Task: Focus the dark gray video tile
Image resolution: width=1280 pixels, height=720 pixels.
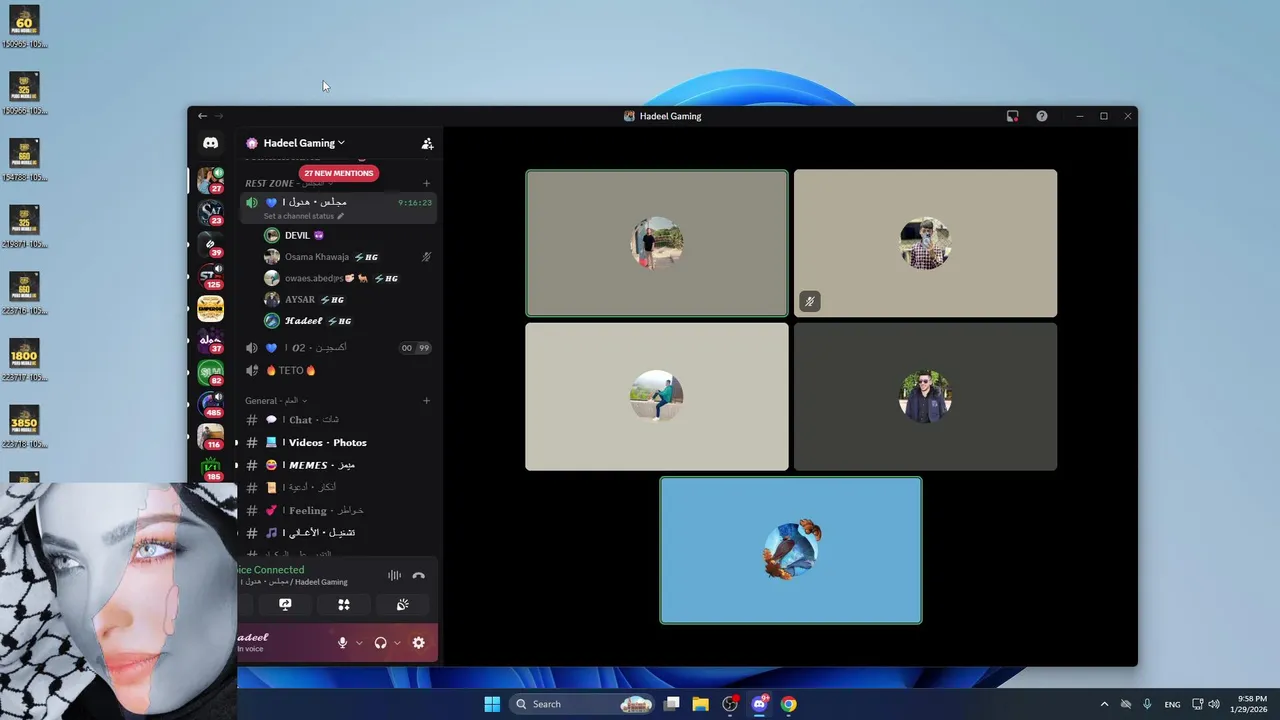Action: 925,396
